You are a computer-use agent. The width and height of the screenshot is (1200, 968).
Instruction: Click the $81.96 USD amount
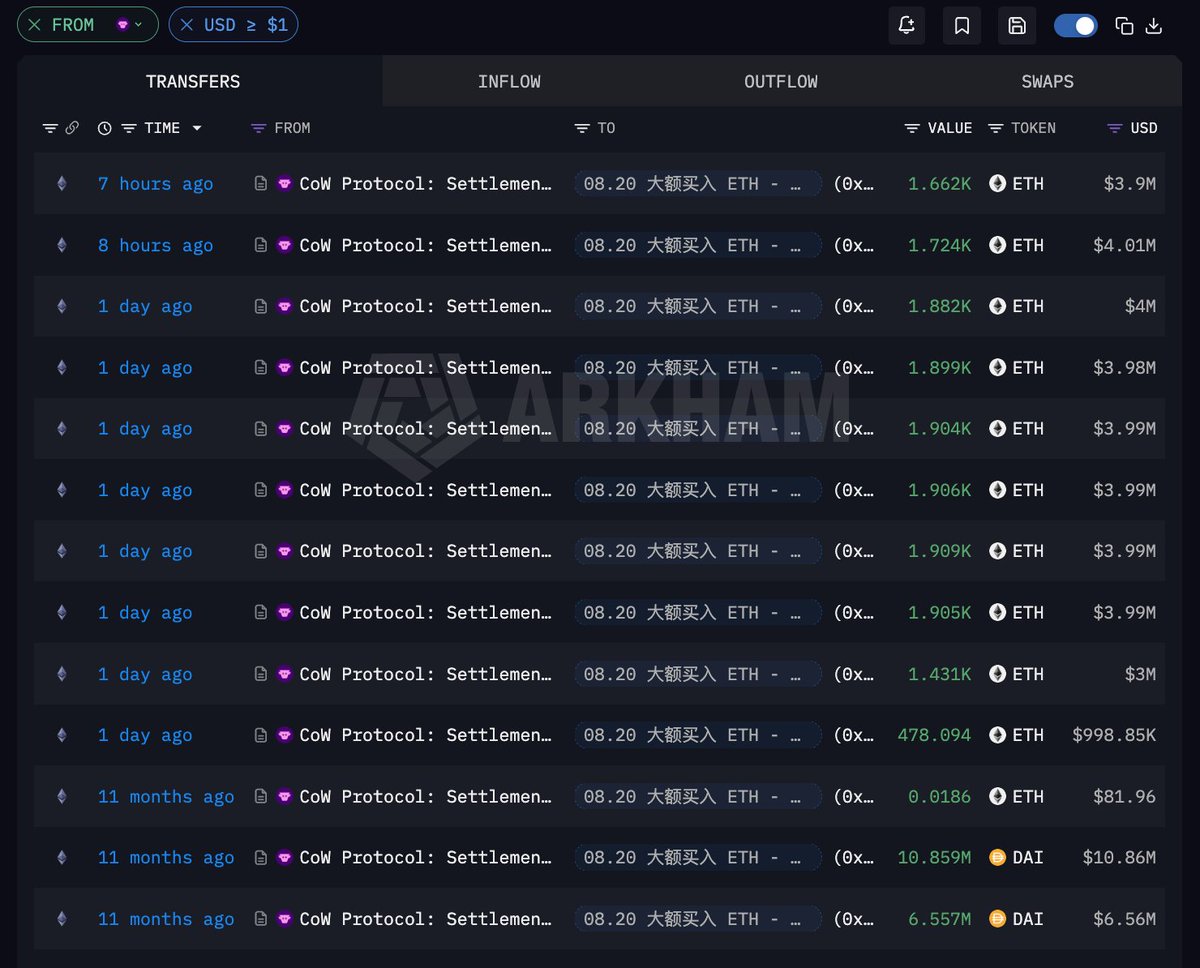coord(1125,796)
